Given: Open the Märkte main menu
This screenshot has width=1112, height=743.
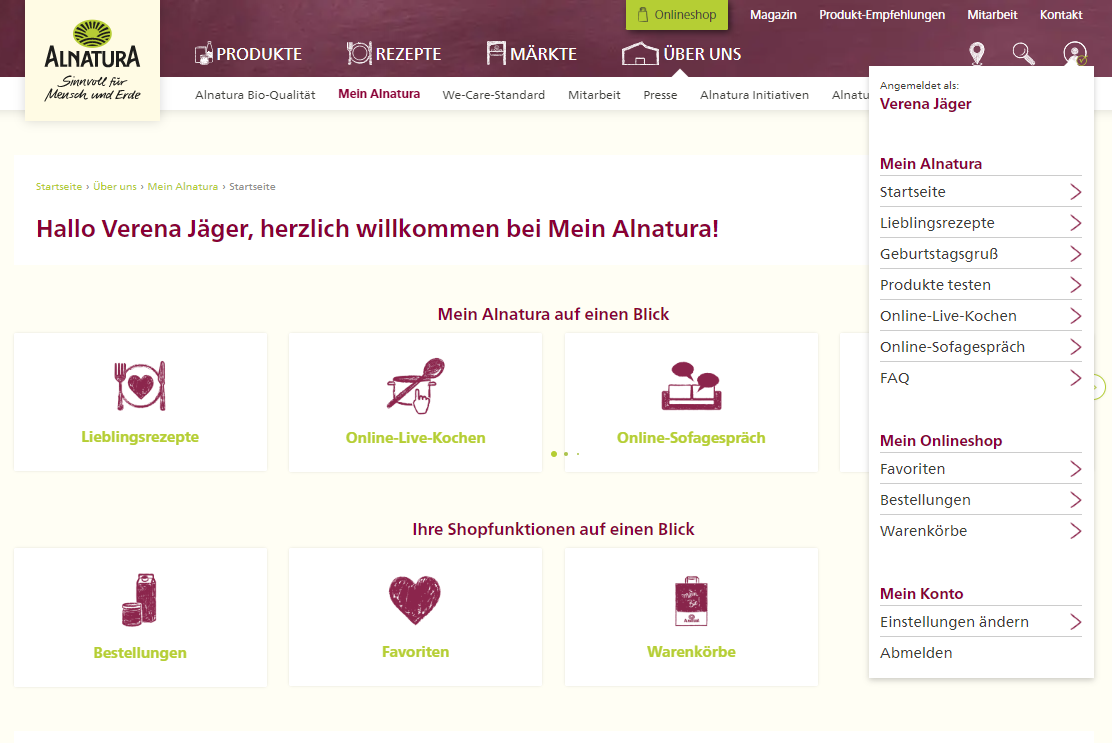Looking at the screenshot, I should [532, 54].
